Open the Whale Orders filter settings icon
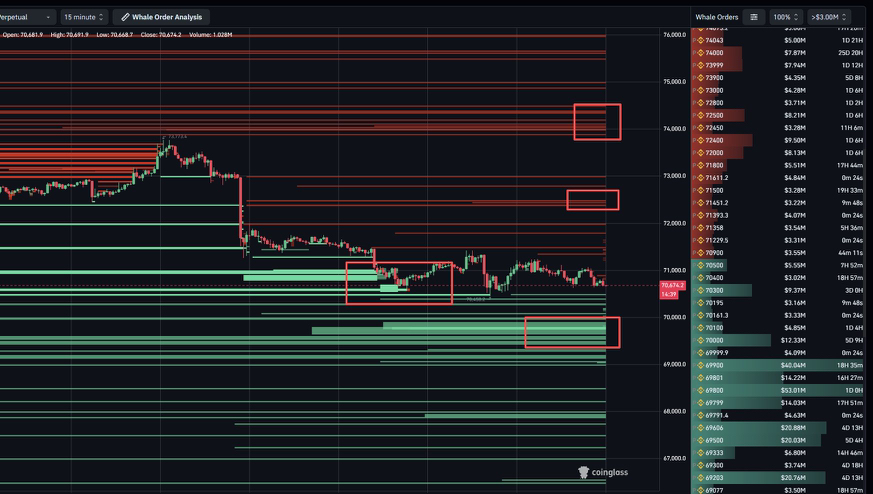The image size is (873, 494). (x=754, y=17)
